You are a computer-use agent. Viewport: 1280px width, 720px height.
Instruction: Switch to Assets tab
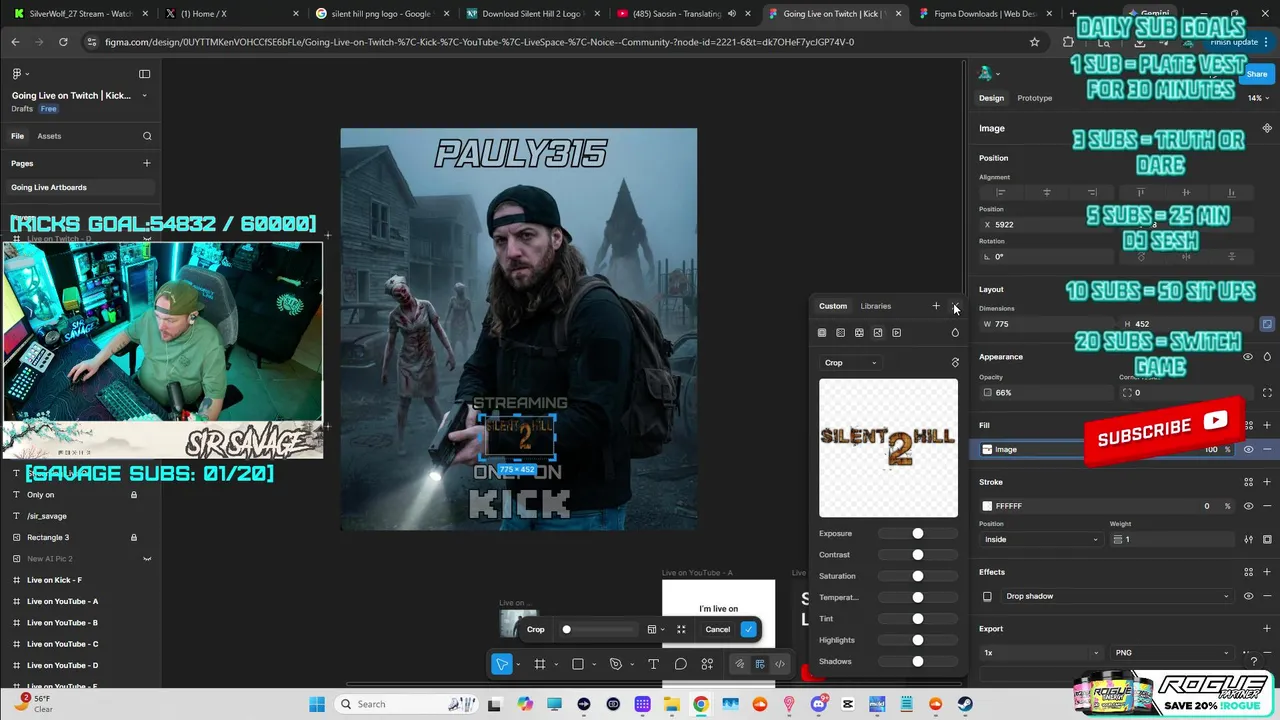(49, 136)
